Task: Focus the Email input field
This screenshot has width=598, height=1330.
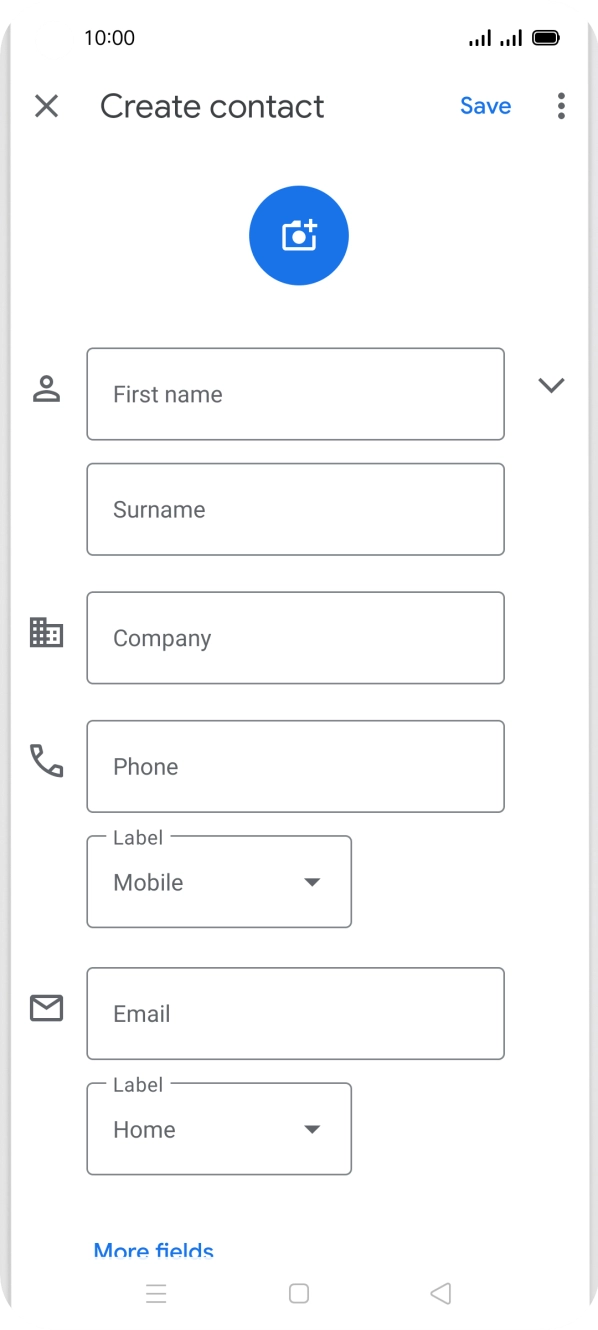Action: (x=295, y=1013)
